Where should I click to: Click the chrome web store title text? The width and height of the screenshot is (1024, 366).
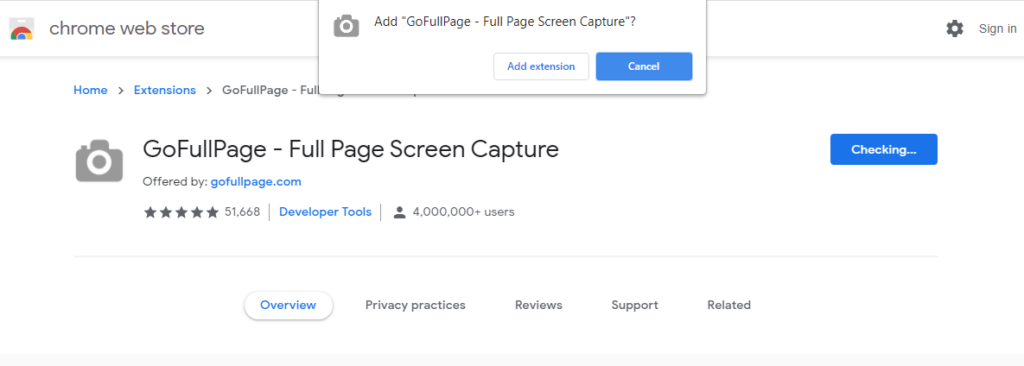coord(127,29)
